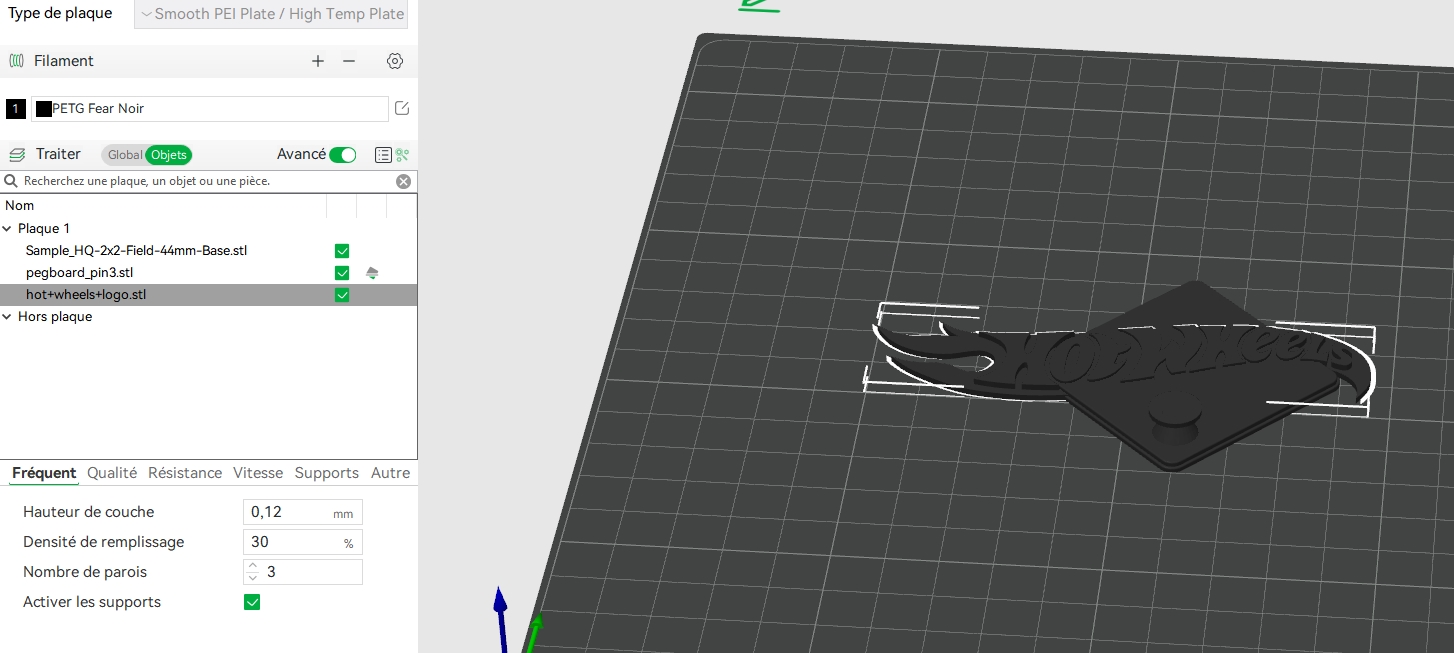Open the Vitesse settings tab
Viewport: 1454px width, 653px height.
pos(258,473)
